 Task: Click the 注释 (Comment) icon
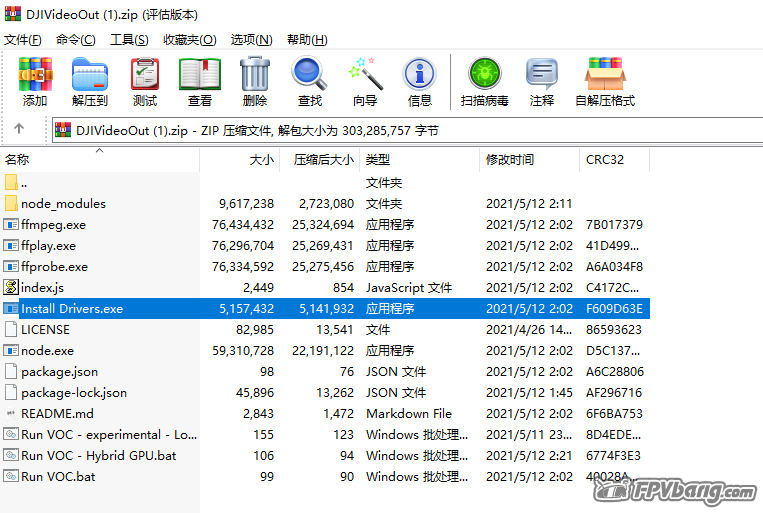[x=542, y=74]
